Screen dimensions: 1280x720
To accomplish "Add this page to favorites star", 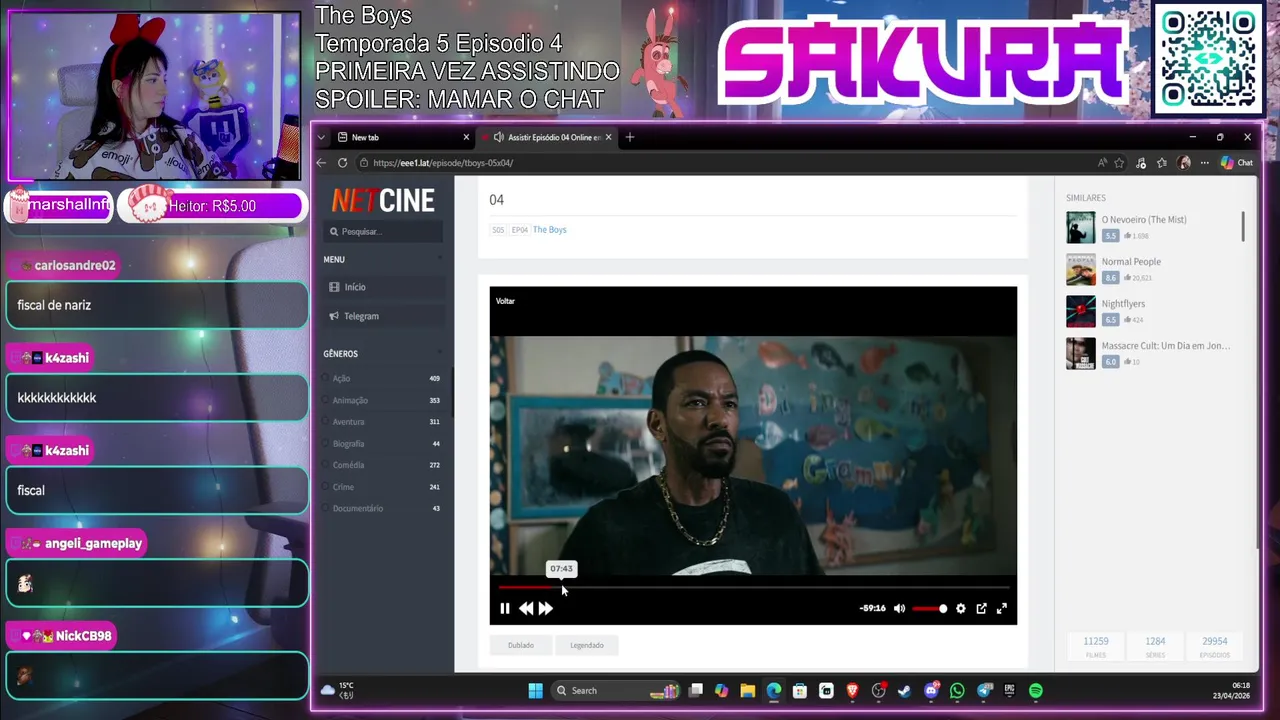I will click(x=1119, y=163).
